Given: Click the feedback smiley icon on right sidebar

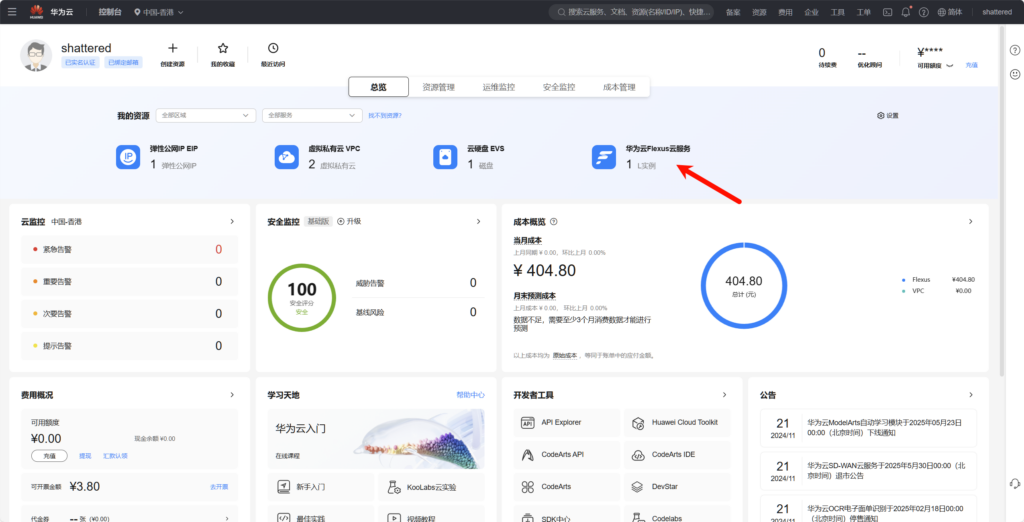Looking at the screenshot, I should pos(1014,74).
